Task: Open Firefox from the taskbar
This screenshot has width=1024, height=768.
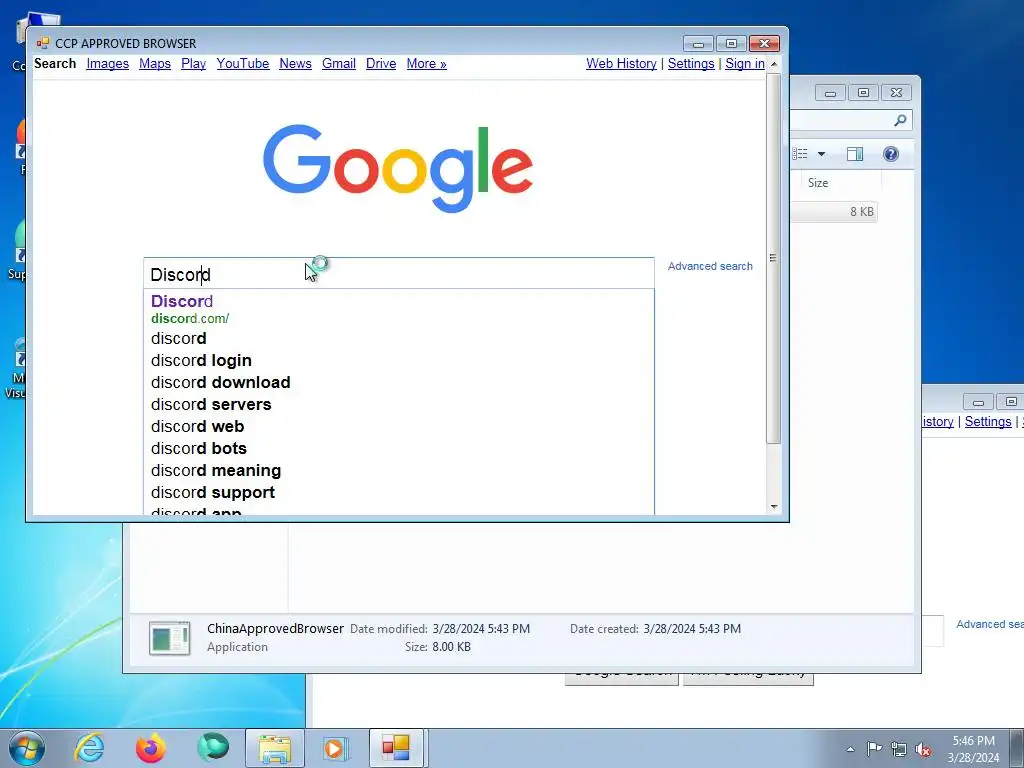Action: pos(151,748)
